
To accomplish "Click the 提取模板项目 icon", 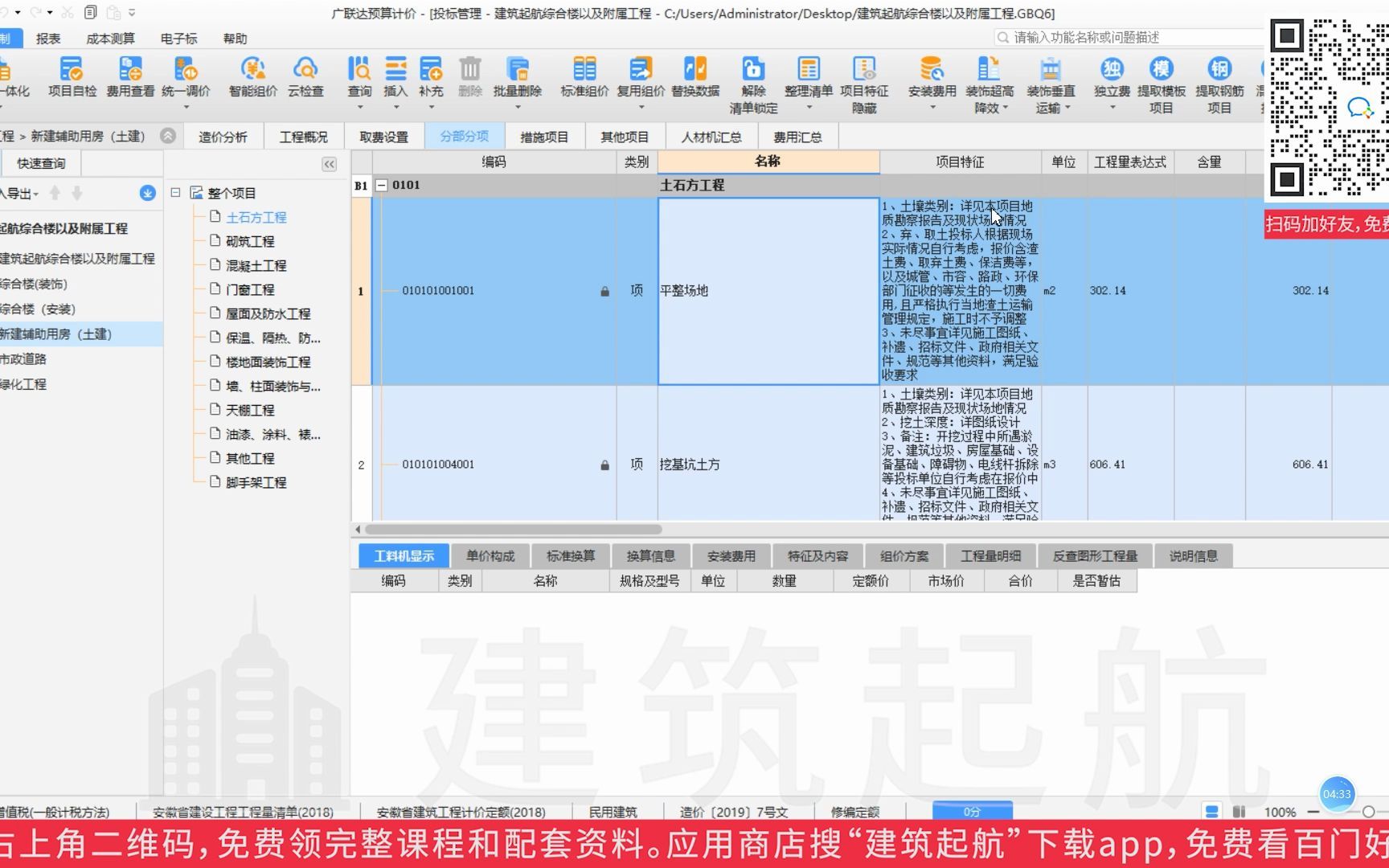I will (1162, 84).
